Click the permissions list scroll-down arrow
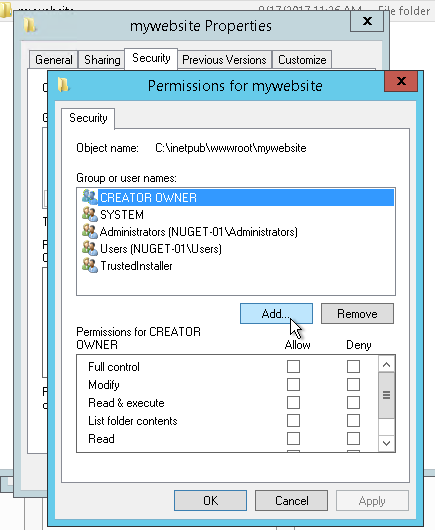The image size is (435, 530). coord(387,443)
